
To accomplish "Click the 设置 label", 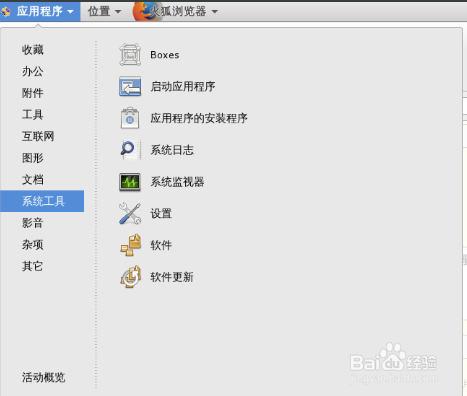I will (161, 213).
